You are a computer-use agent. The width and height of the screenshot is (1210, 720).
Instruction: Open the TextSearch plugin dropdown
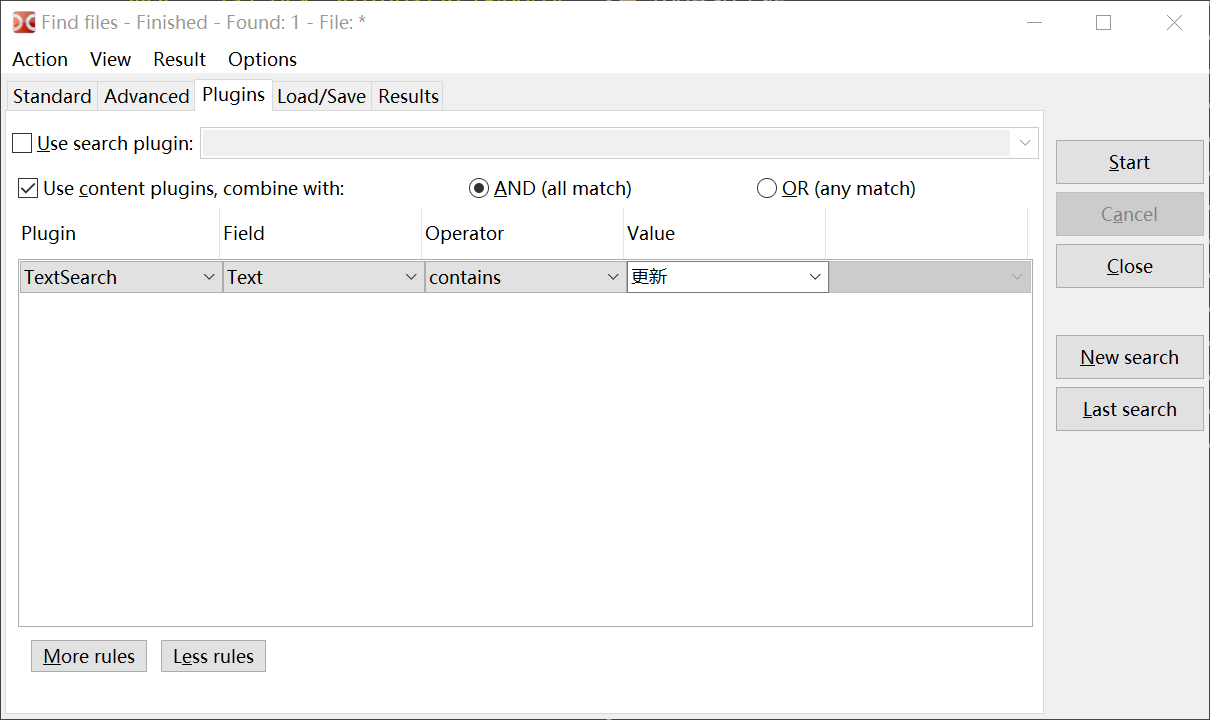120,277
